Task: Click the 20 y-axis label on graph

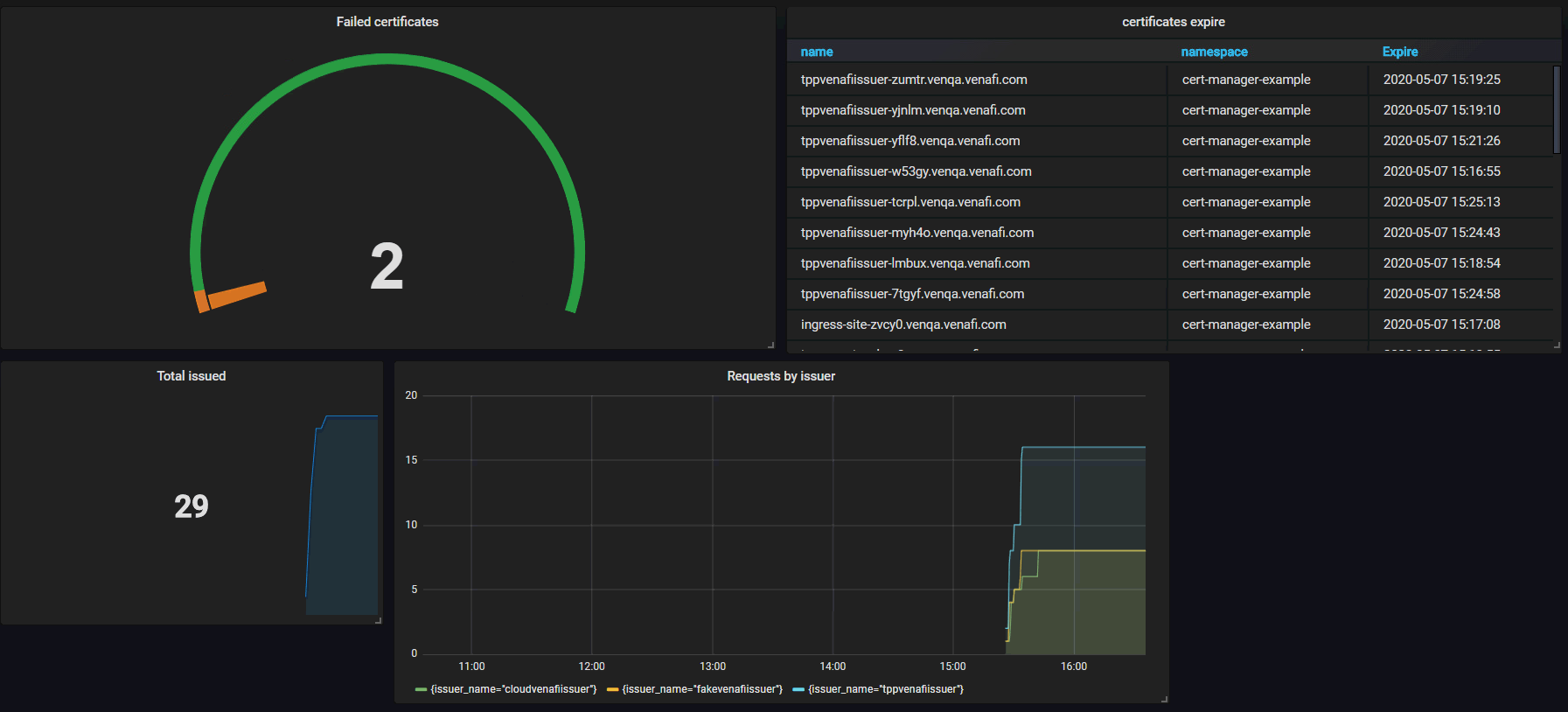Action: pos(411,395)
